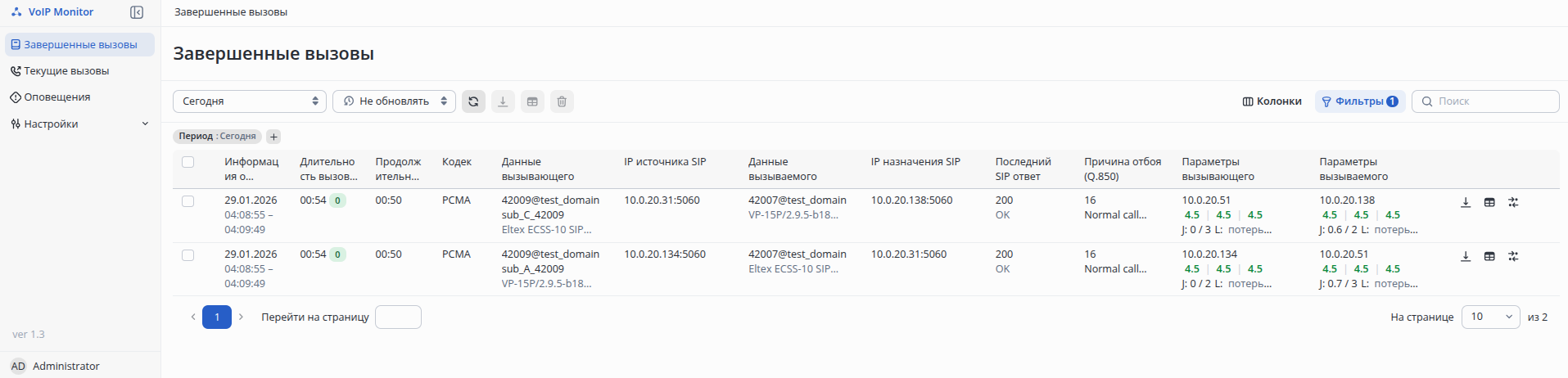Add a filter with the plus icon
The width and height of the screenshot is (1568, 378).
pos(273,137)
